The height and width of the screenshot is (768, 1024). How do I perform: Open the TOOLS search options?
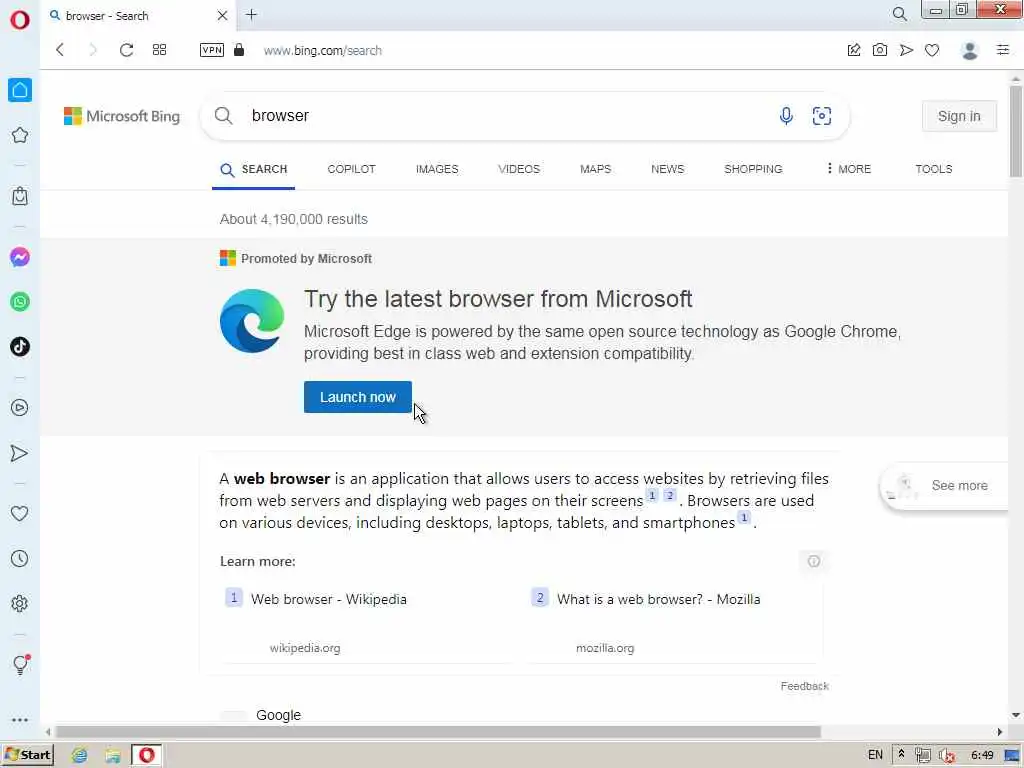pos(934,169)
